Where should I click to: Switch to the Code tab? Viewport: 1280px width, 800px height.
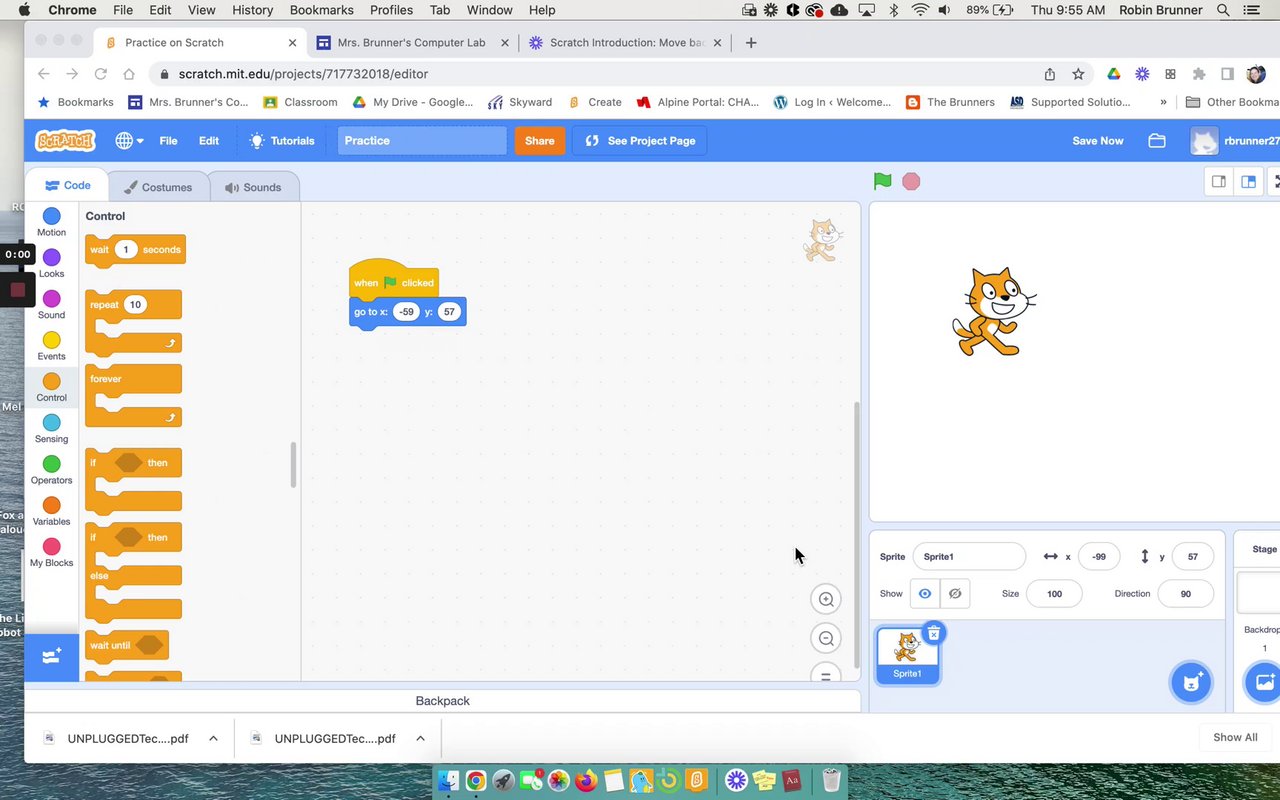pos(68,185)
